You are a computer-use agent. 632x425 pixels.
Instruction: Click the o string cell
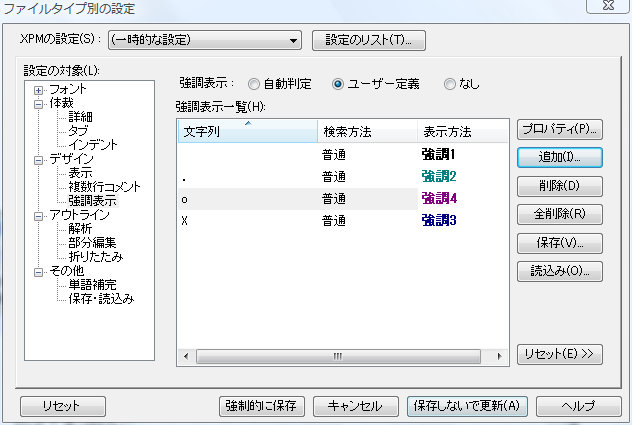[185, 199]
